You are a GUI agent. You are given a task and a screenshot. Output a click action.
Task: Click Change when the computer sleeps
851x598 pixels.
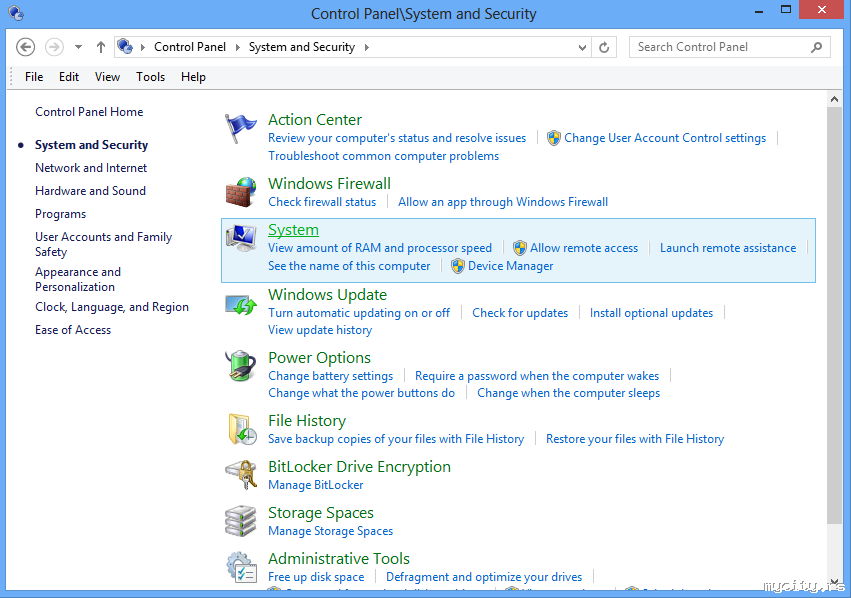click(x=569, y=393)
